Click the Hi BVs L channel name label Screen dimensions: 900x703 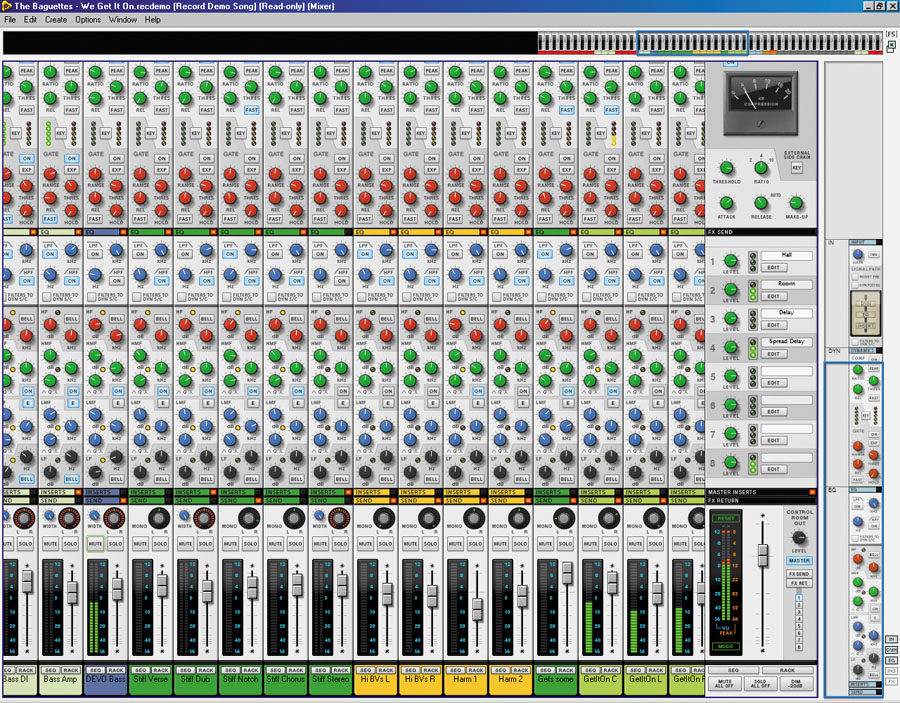pos(376,680)
